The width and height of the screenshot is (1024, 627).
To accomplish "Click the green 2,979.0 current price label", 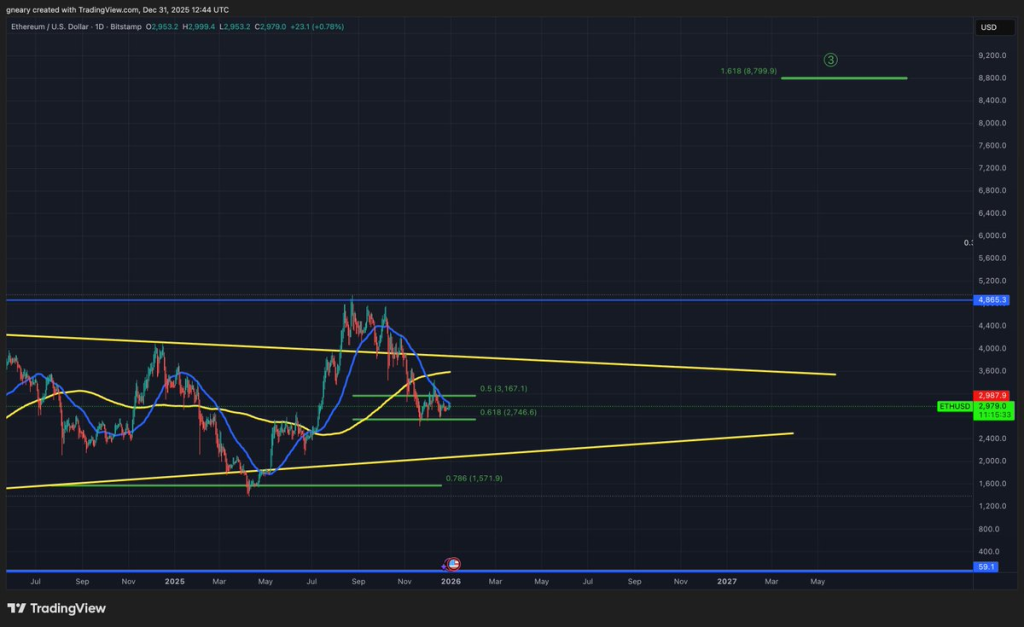I will pos(993,406).
